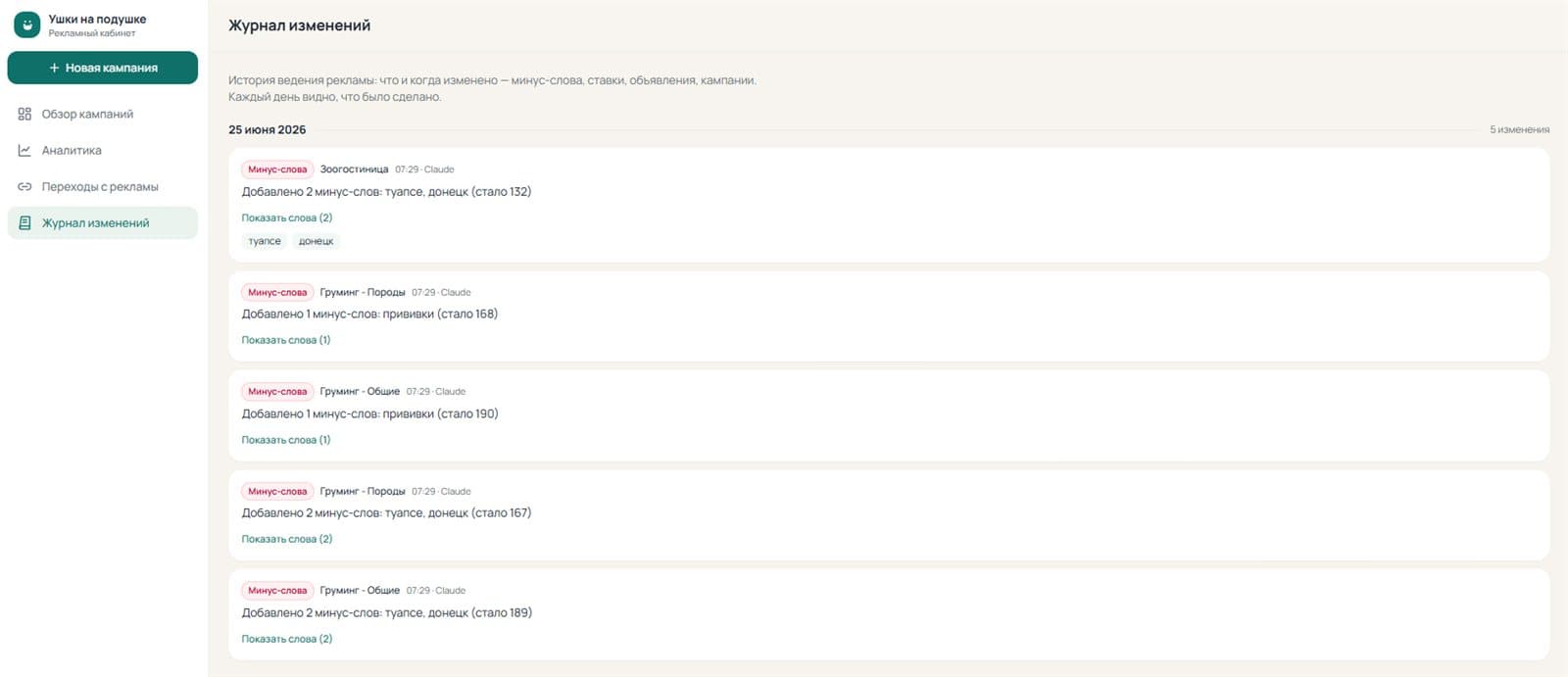Viewport: 1568px width, 677px height.
Task: Click the 5 изменения counter
Action: 1519,129
